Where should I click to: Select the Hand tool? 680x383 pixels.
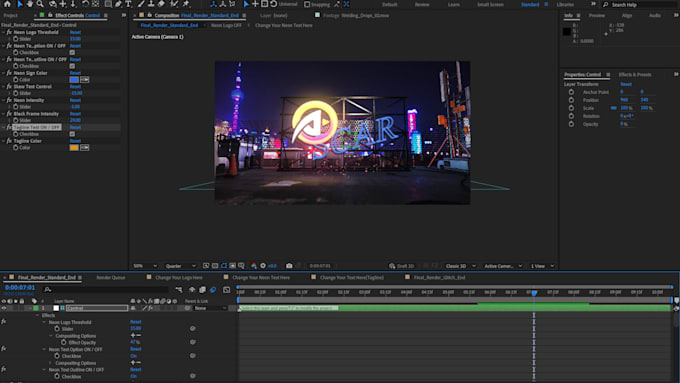coord(29,4)
